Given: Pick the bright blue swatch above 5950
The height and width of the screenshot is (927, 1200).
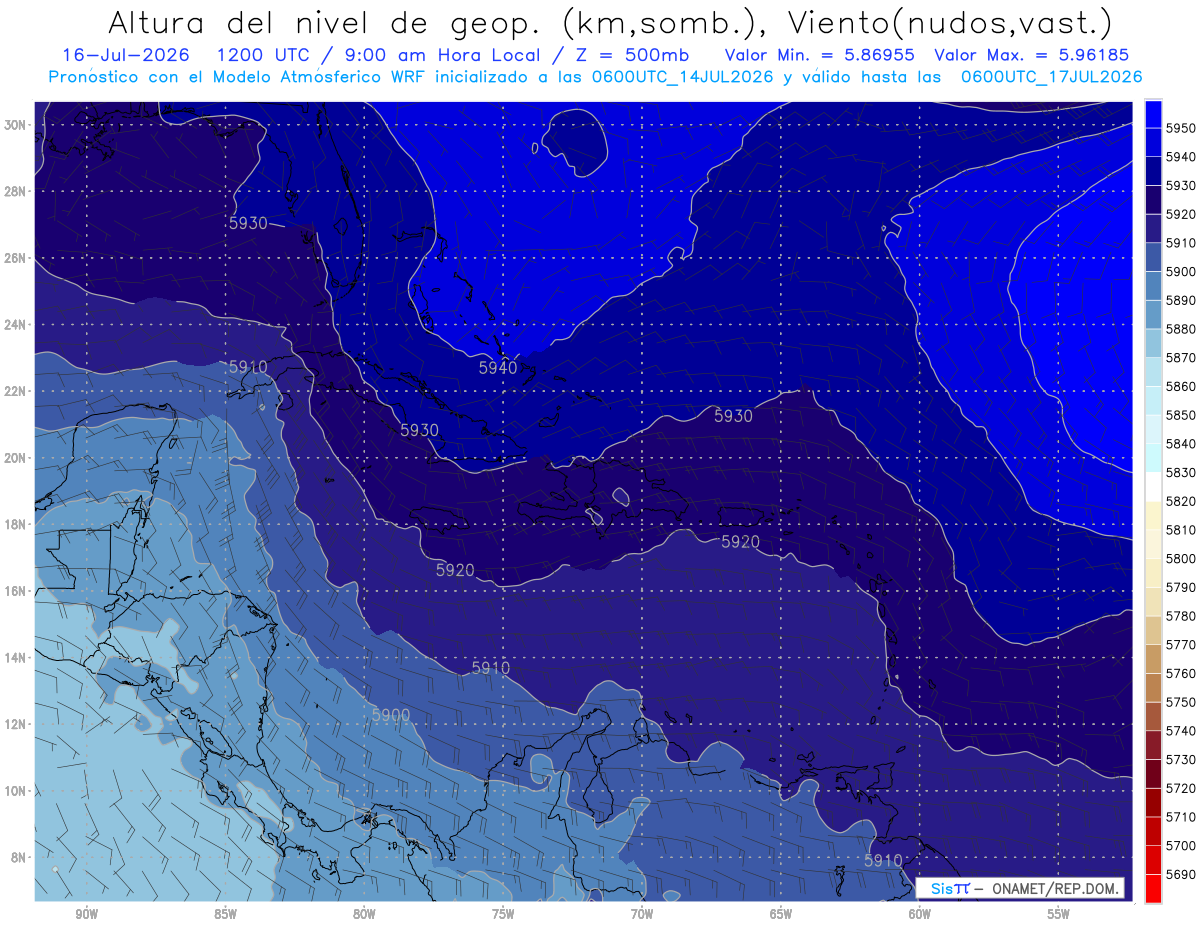Looking at the screenshot, I should click(1153, 114).
